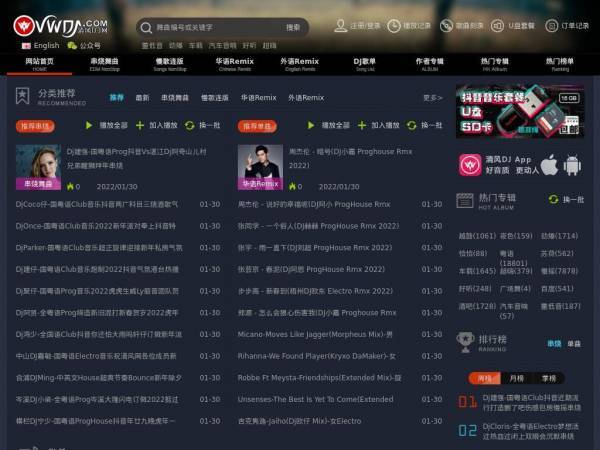Click the magnifier icon in search bar
Viewport: 600px width, 450px height.
[x=146, y=28]
